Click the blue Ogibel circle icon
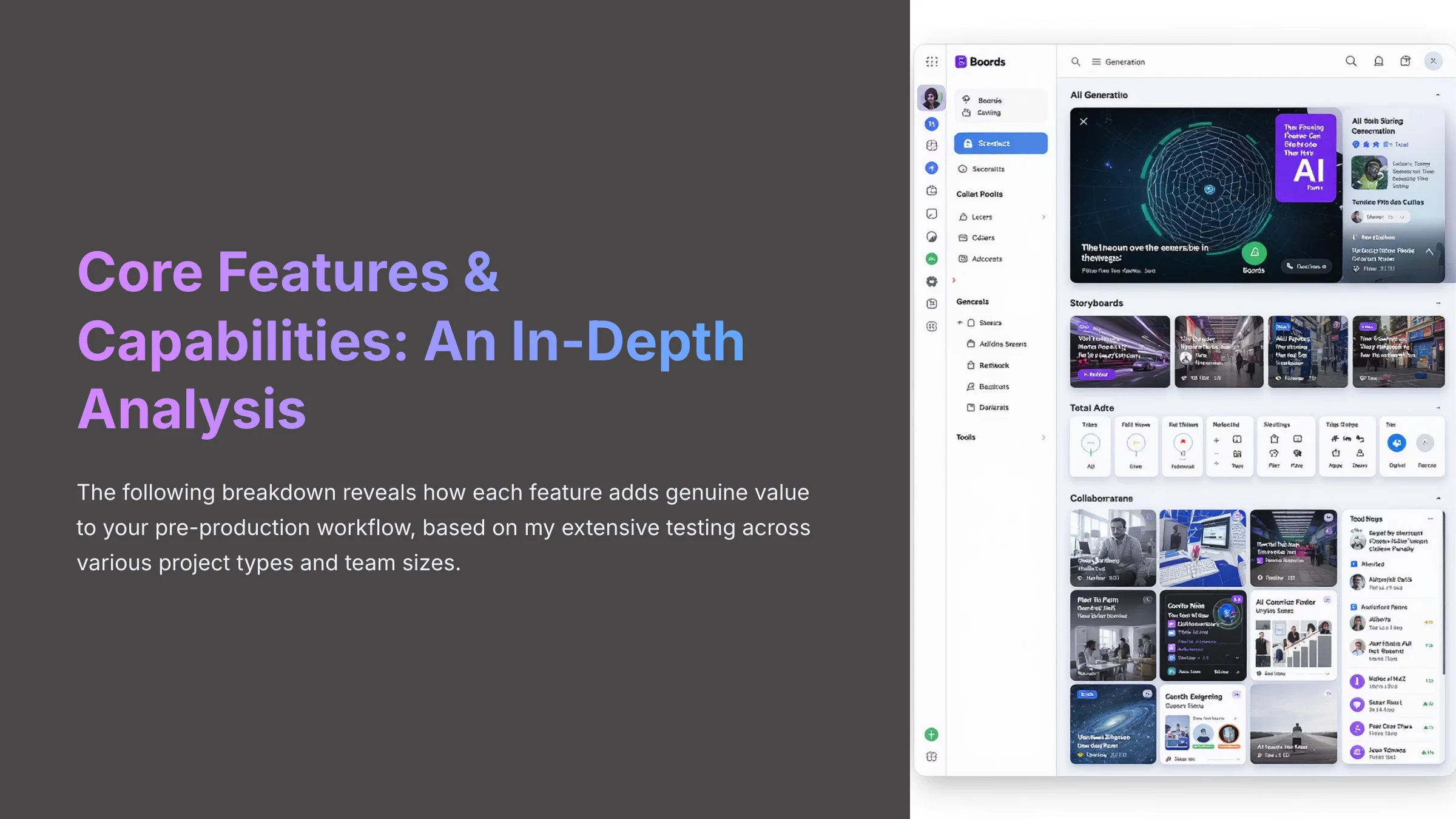 (1397, 443)
